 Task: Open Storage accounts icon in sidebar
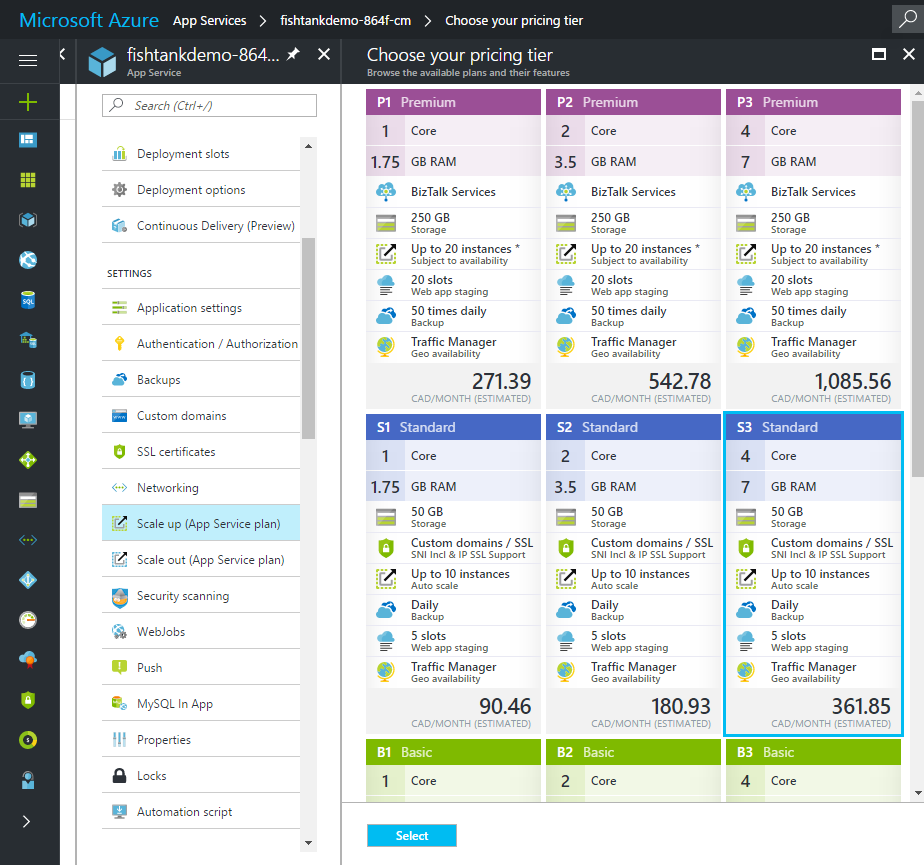[28, 500]
